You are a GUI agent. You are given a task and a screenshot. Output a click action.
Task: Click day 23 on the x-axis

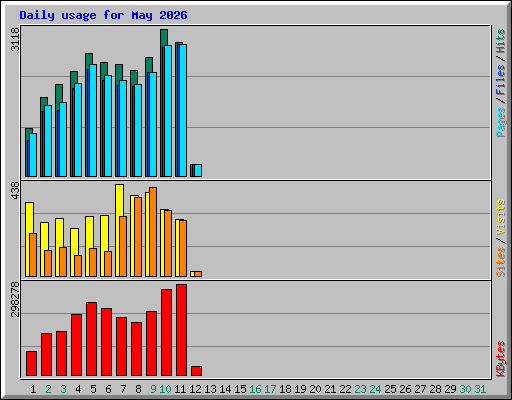click(360, 389)
